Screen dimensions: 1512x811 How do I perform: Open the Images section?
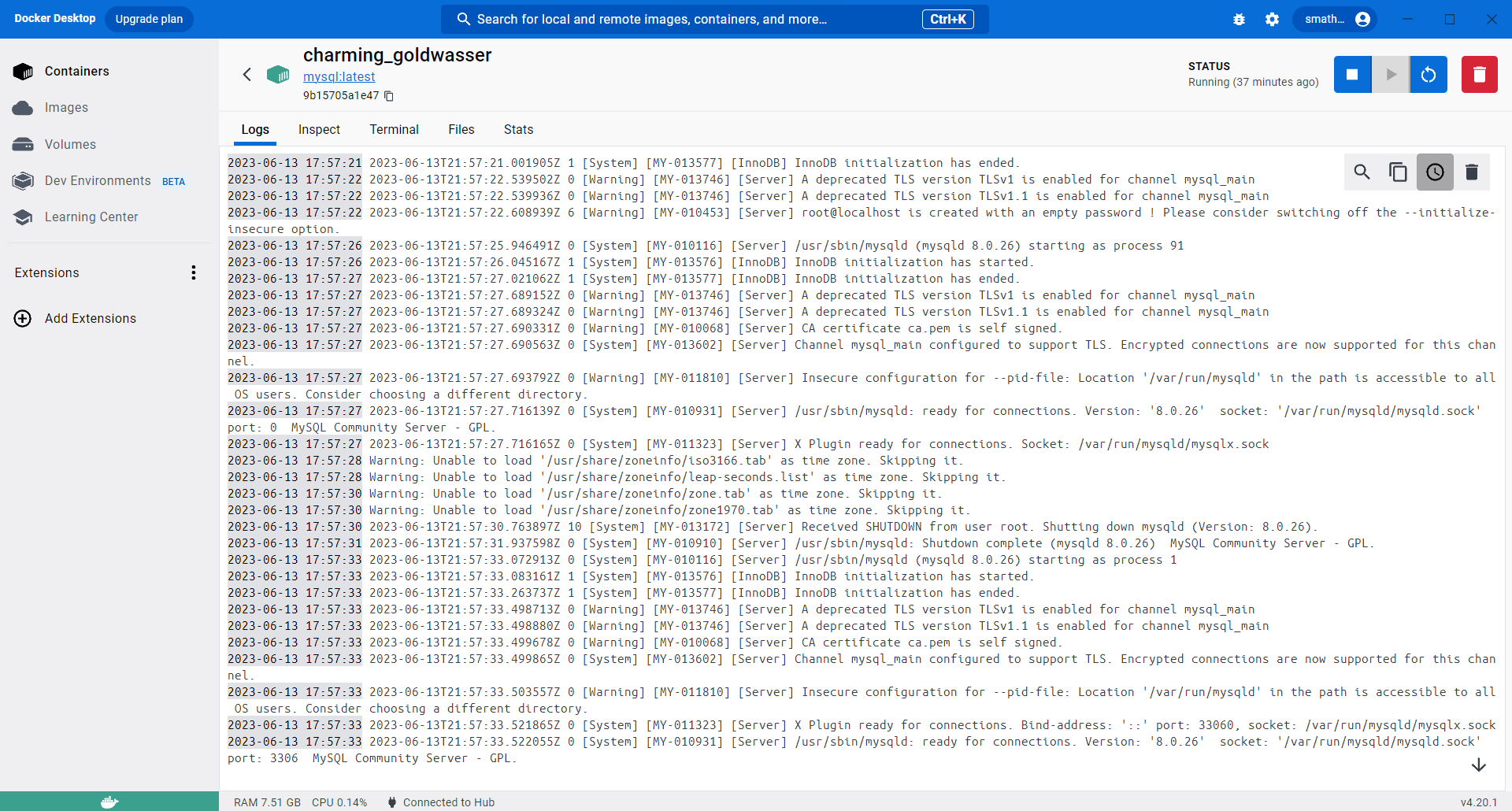(x=66, y=108)
